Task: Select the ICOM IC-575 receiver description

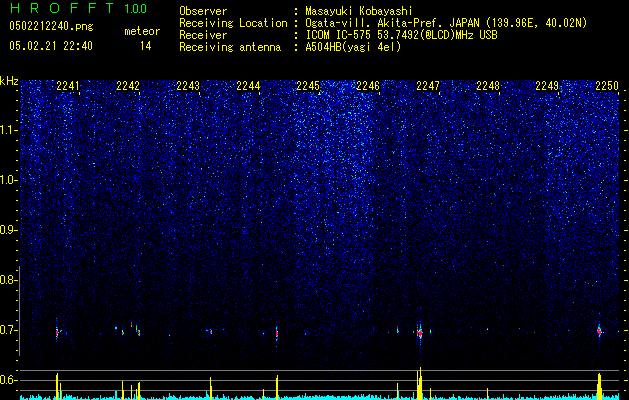Action: (x=401, y=35)
